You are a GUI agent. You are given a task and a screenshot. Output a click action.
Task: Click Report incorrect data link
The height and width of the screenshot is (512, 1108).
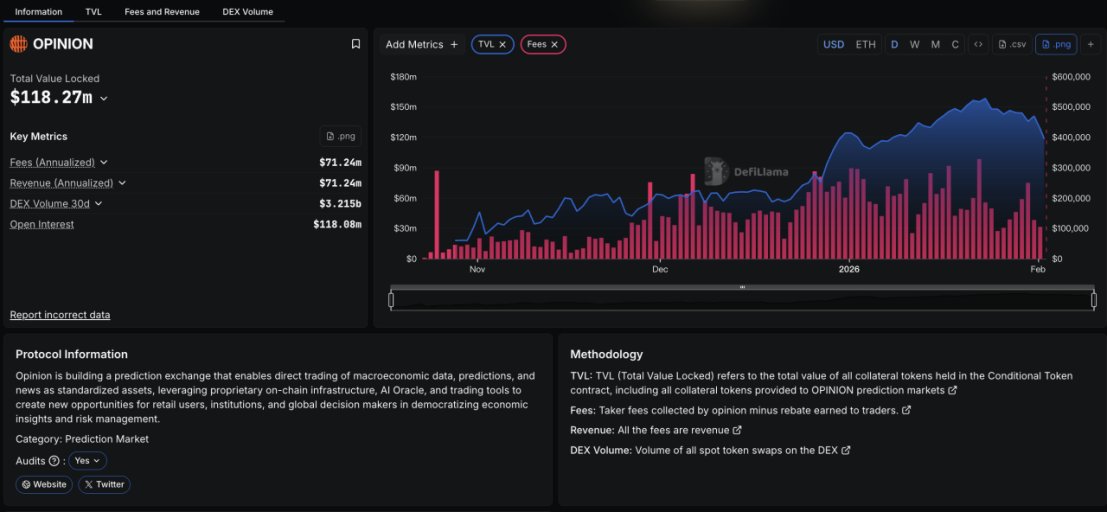click(60, 315)
